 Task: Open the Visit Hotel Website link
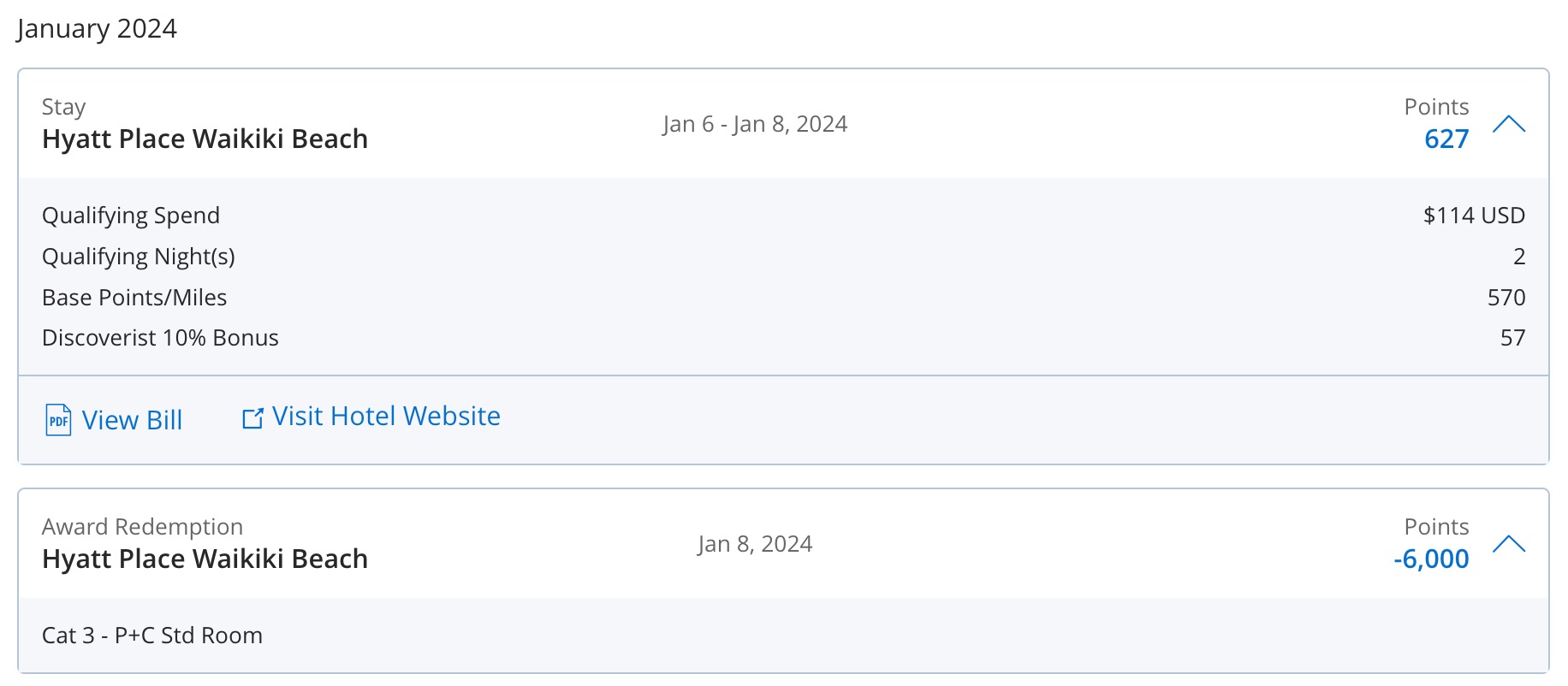[x=386, y=417]
